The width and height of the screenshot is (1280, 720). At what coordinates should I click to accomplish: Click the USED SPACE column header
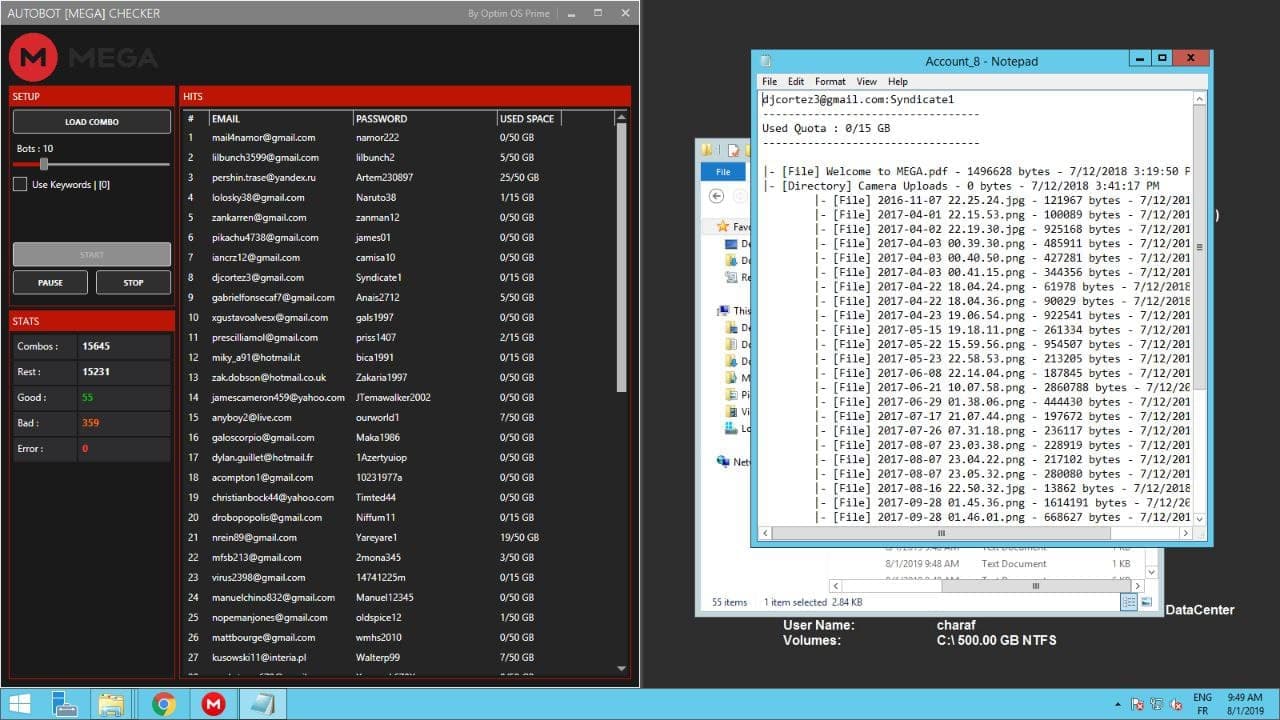click(527, 118)
